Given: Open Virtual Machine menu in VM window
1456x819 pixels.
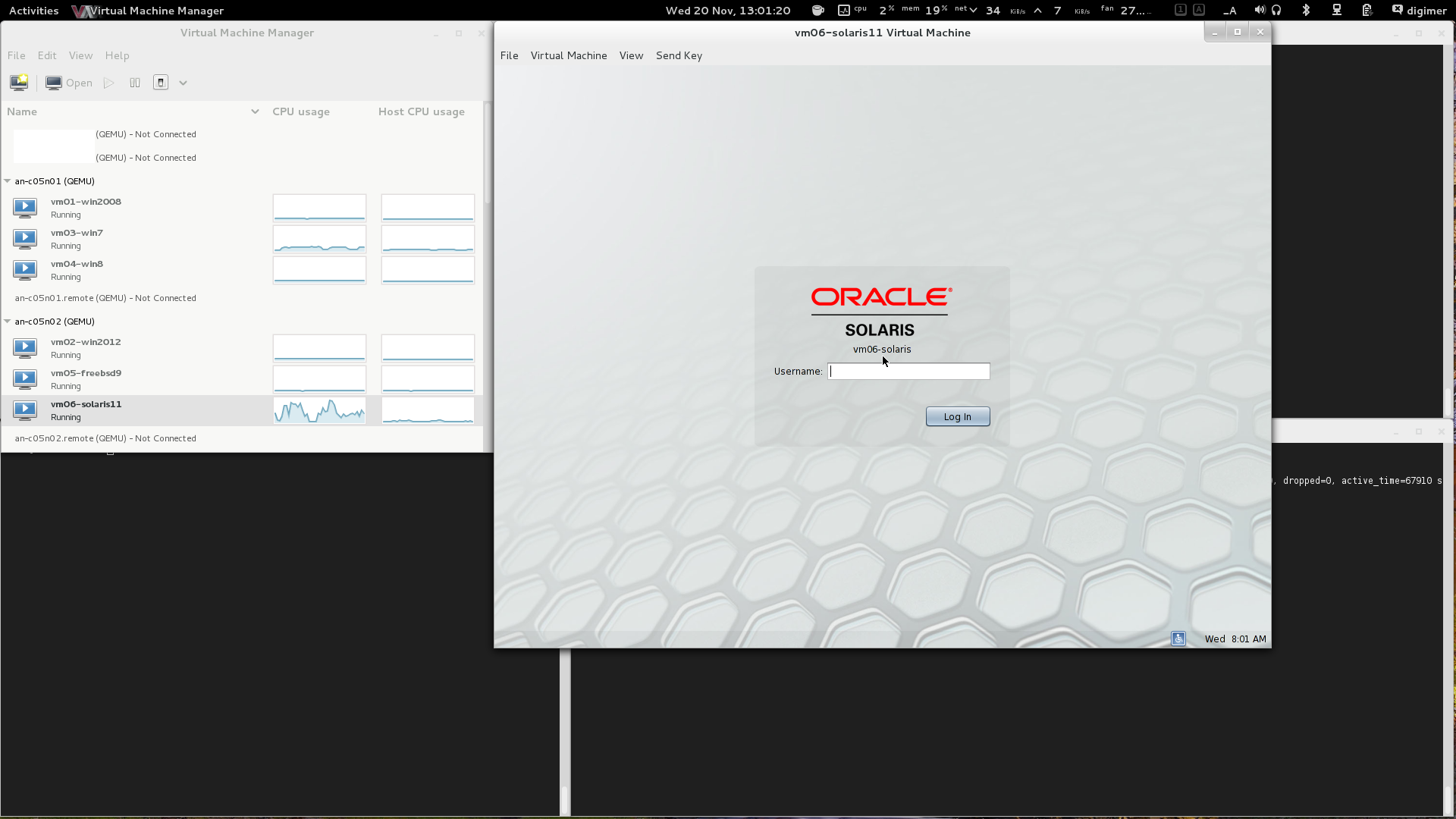Looking at the screenshot, I should tap(569, 55).
